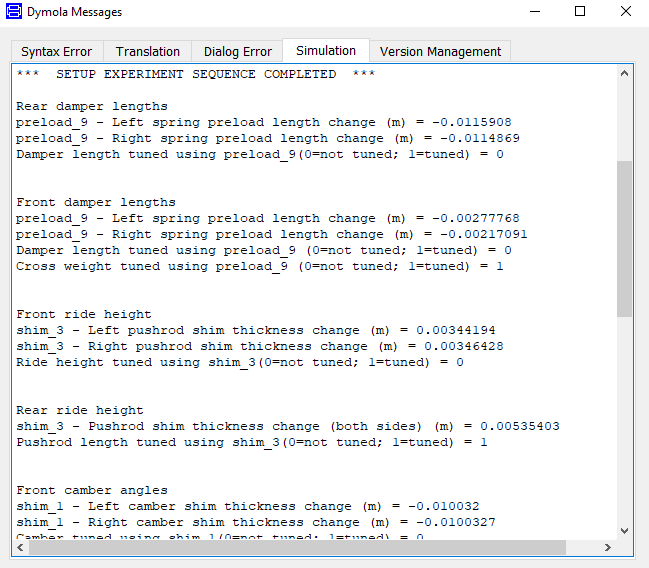This screenshot has width=649, height=568.
Task: Click the 'Rear ride height' heading
Action: 80,410
